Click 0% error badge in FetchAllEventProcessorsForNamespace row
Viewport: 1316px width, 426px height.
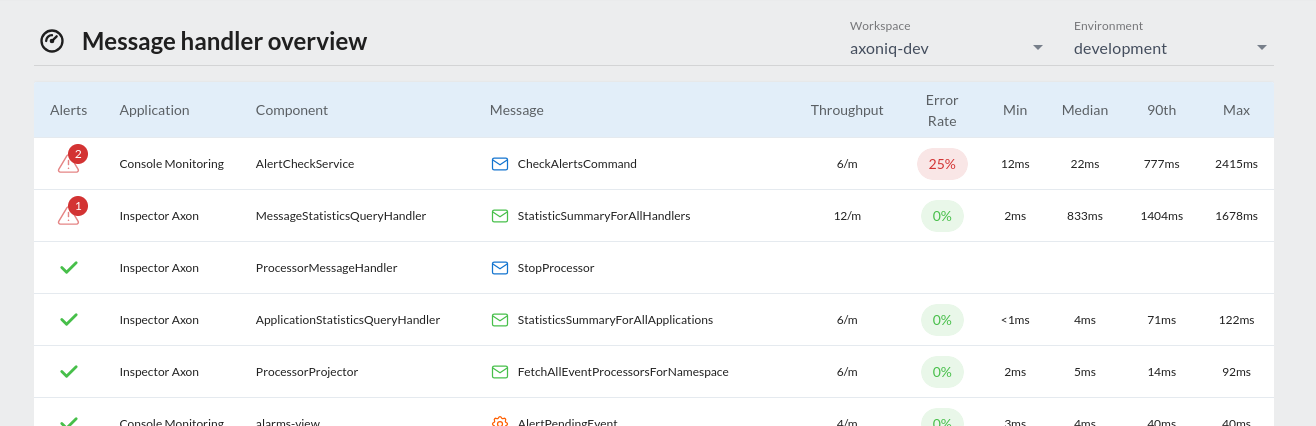coord(942,372)
